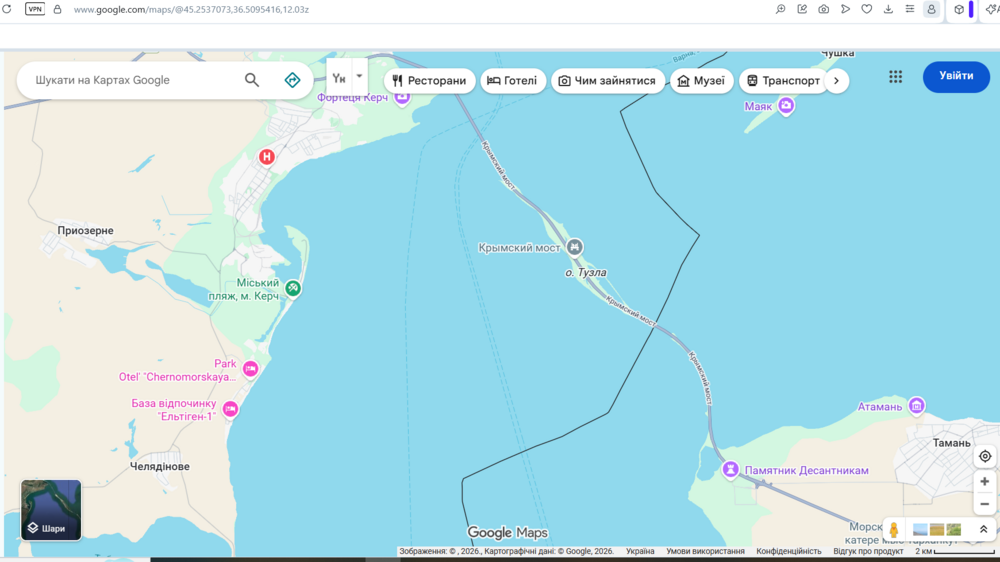Viewport: 1000px width, 562px height.
Task: Toggle the Шари layers thumbnail
Action: click(51, 510)
